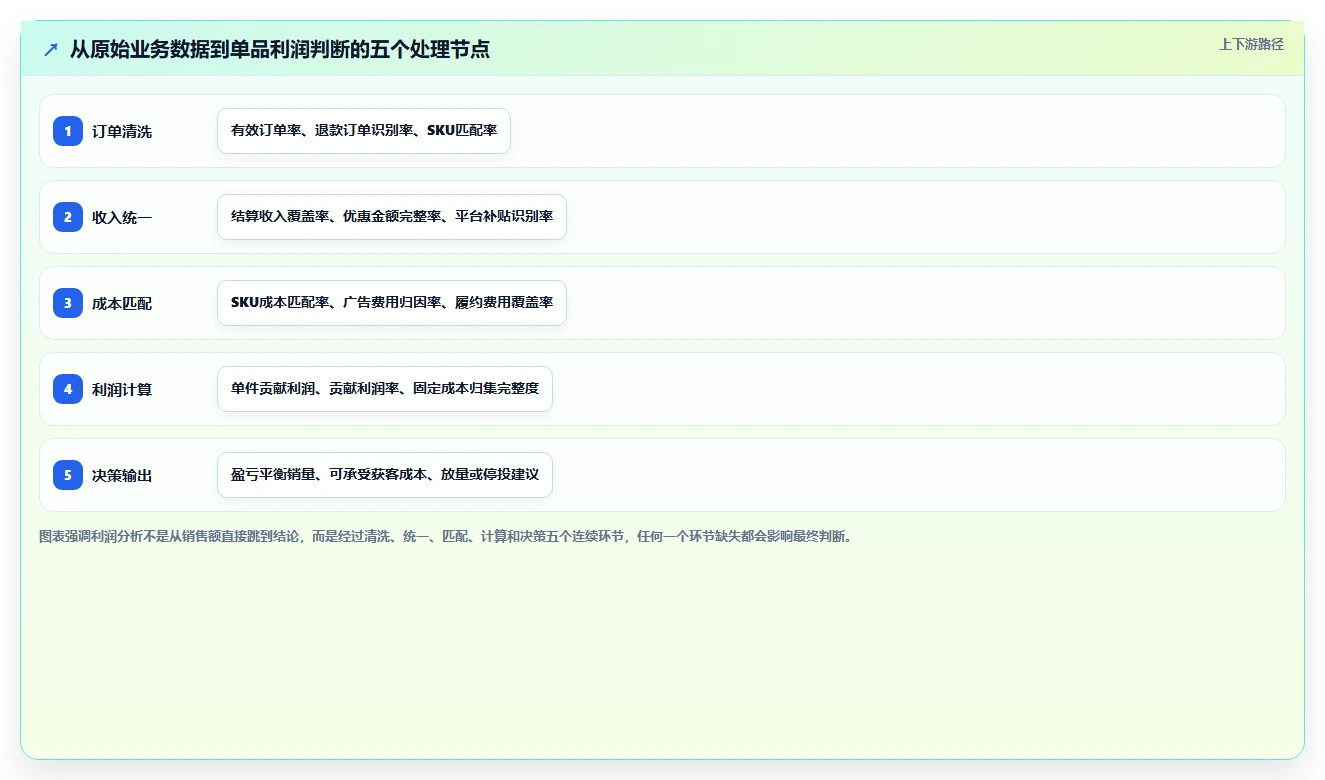1325x780 pixels.
Task: Click the 上下游路径 label in header
Action: 1251,45
